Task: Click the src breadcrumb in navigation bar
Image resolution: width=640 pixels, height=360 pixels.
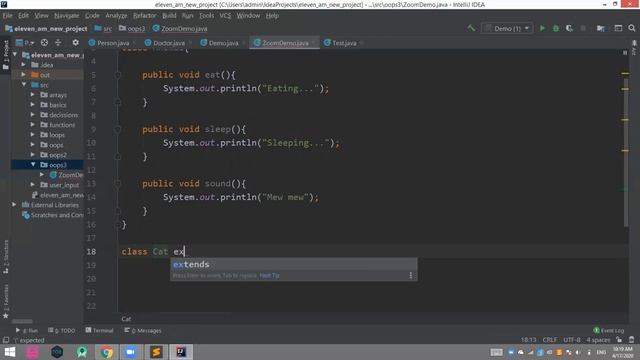Action: click(x=103, y=29)
